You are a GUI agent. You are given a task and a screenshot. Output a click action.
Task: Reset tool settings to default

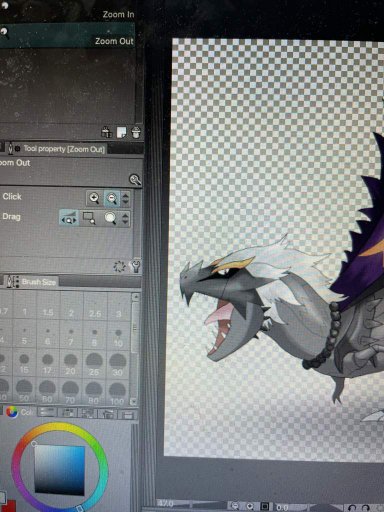(x=119, y=266)
